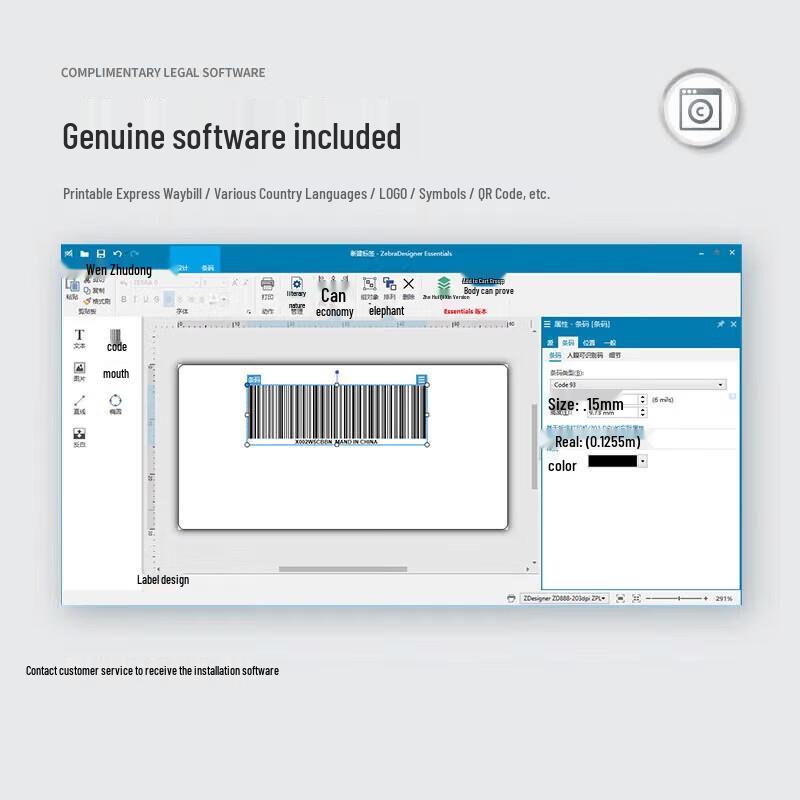The width and height of the screenshot is (800, 800).
Task: Toggle Italic formatting in the font group
Action: click(x=135, y=299)
